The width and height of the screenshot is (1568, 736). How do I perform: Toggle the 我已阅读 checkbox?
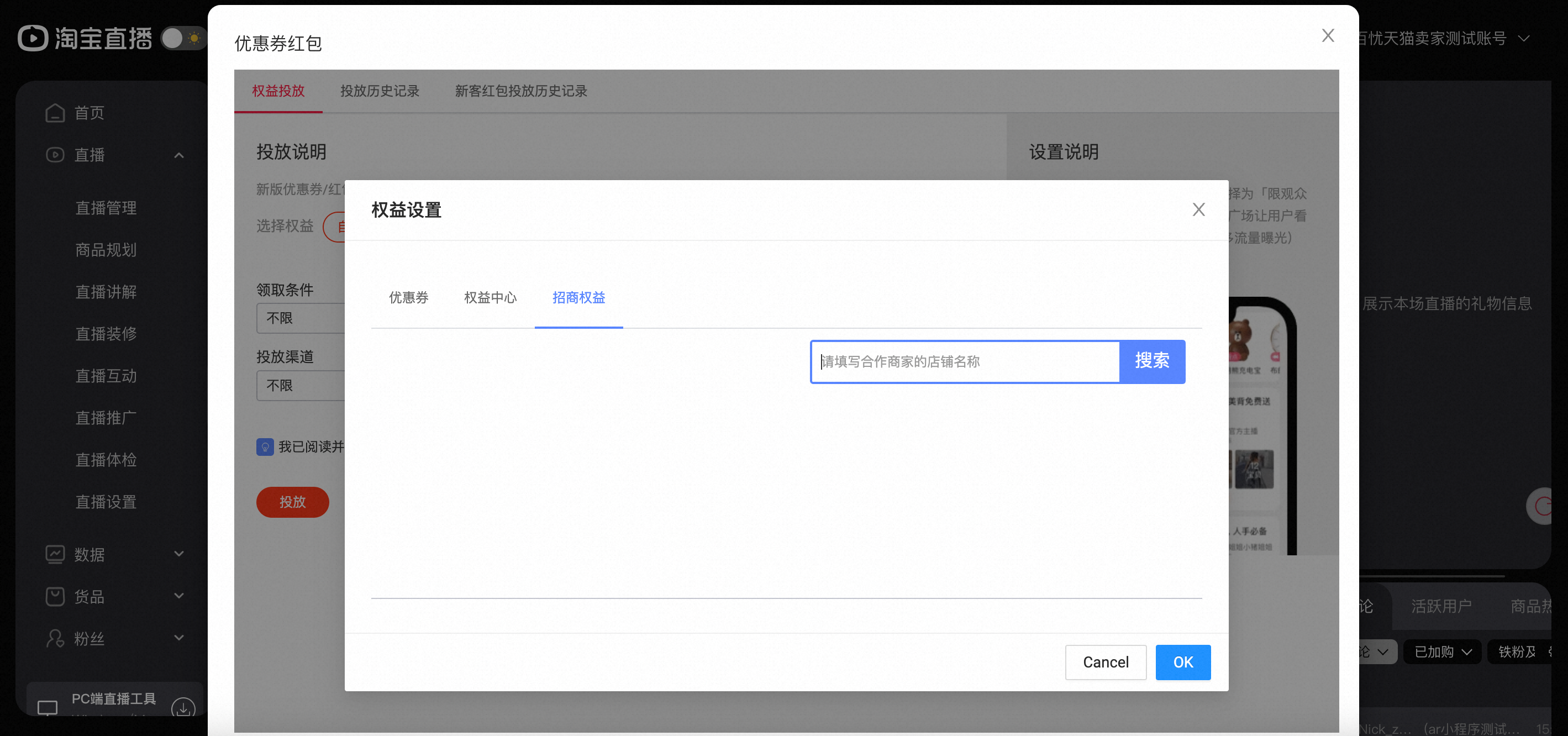click(265, 448)
